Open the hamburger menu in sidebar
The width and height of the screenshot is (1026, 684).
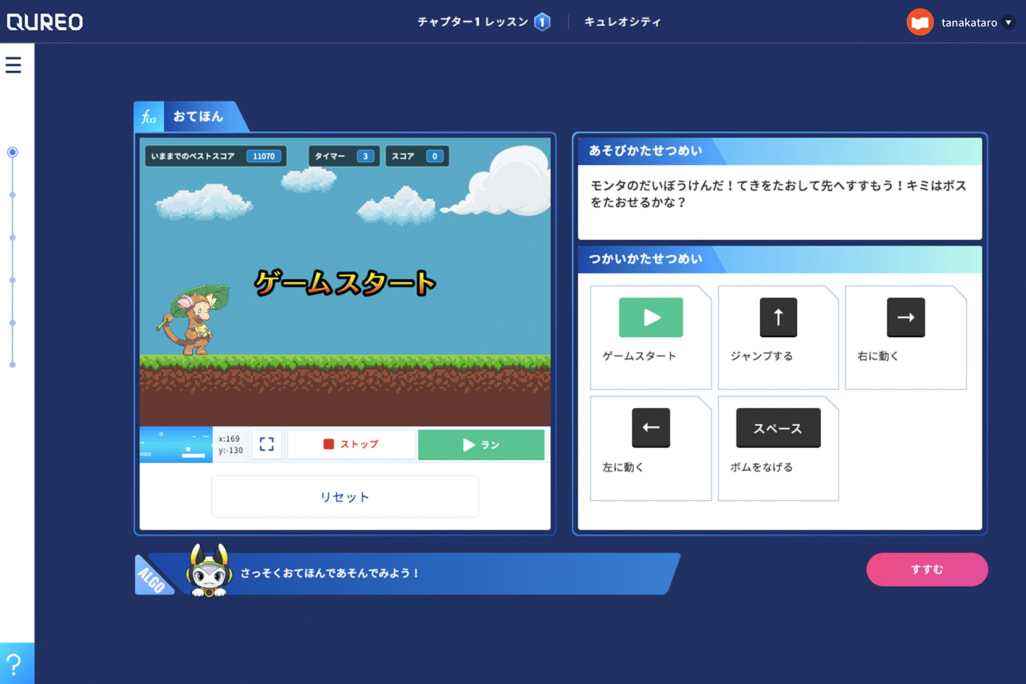pos(13,65)
